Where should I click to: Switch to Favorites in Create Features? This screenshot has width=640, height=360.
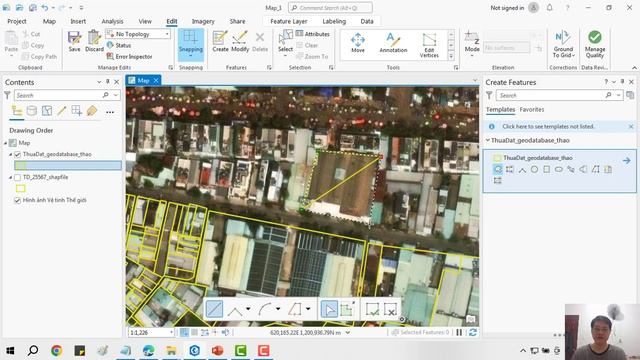[x=531, y=109]
